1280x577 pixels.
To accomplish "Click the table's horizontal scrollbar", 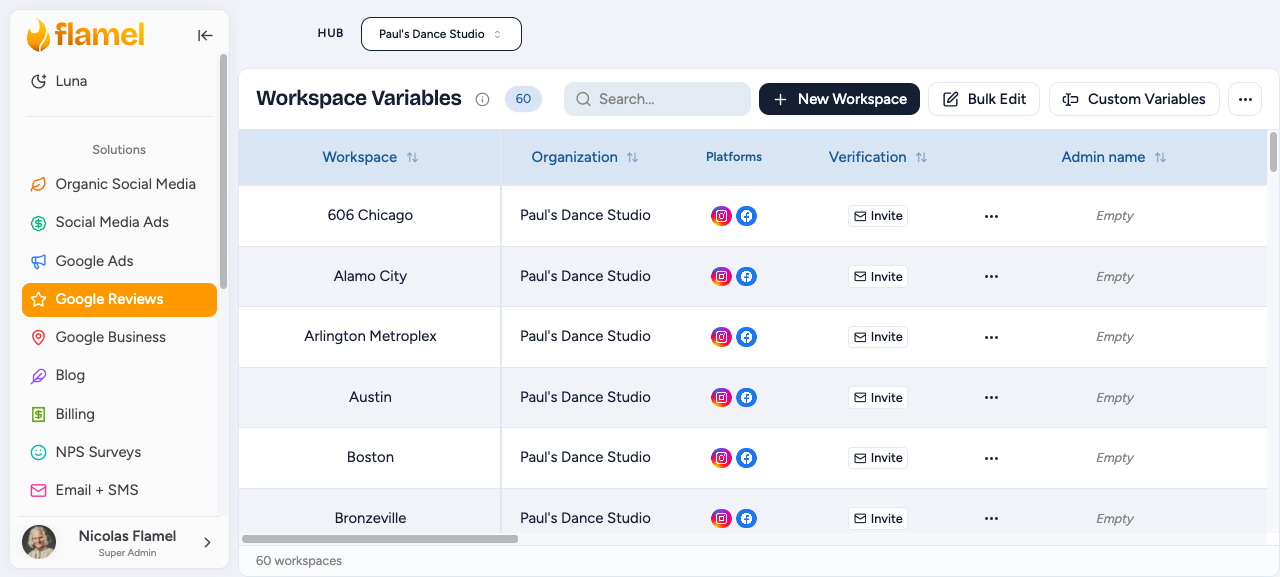I will point(380,539).
